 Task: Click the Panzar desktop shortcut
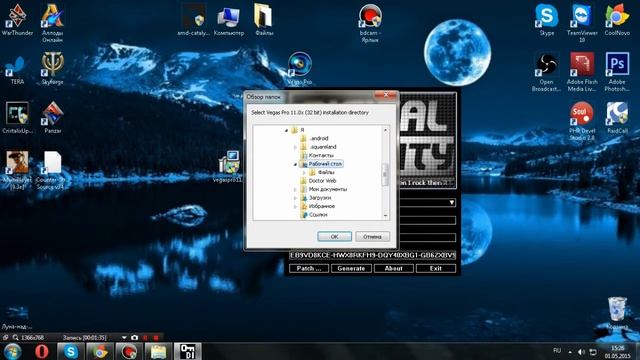pos(53,118)
